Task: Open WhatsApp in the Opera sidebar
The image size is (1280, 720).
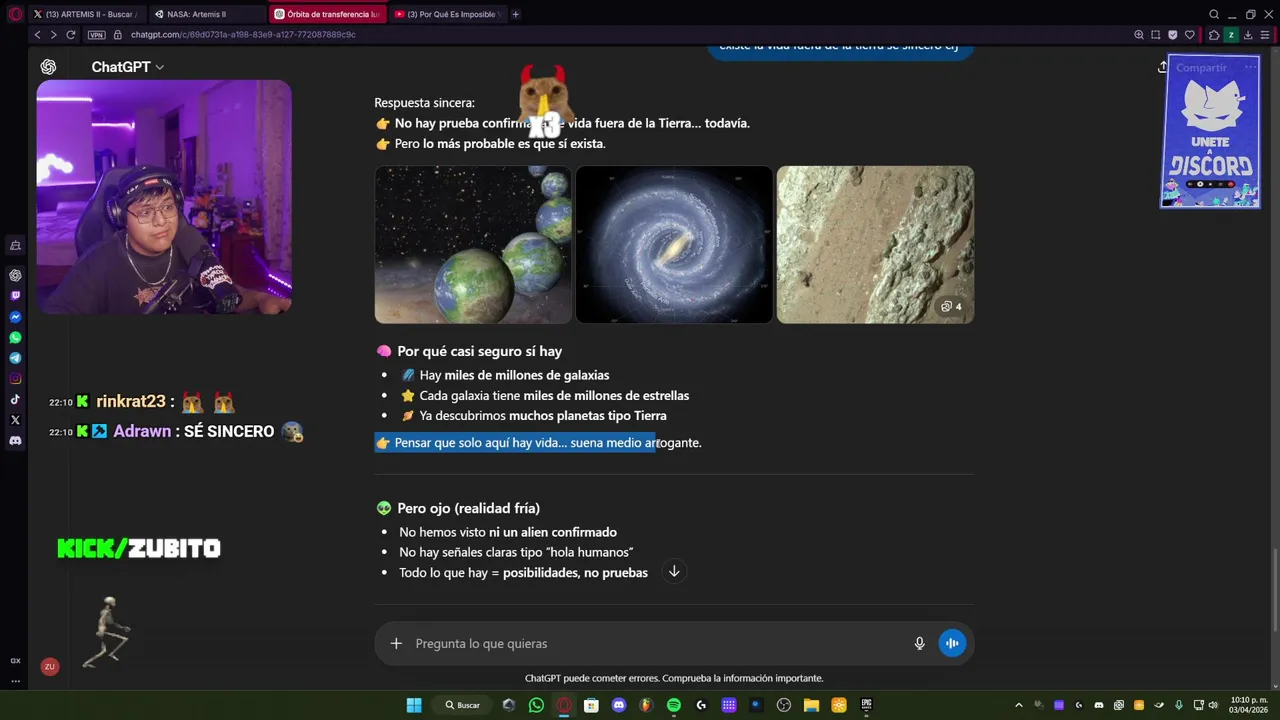Action: [x=15, y=337]
